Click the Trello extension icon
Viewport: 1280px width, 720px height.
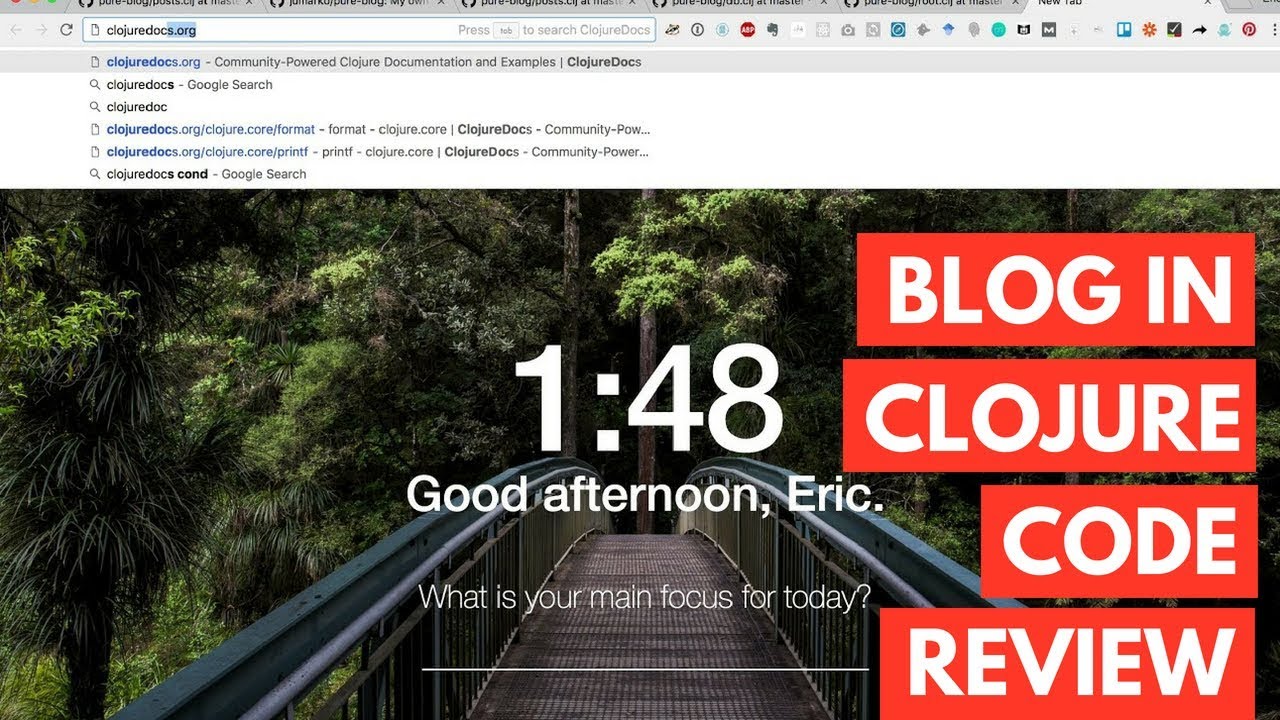click(1124, 30)
